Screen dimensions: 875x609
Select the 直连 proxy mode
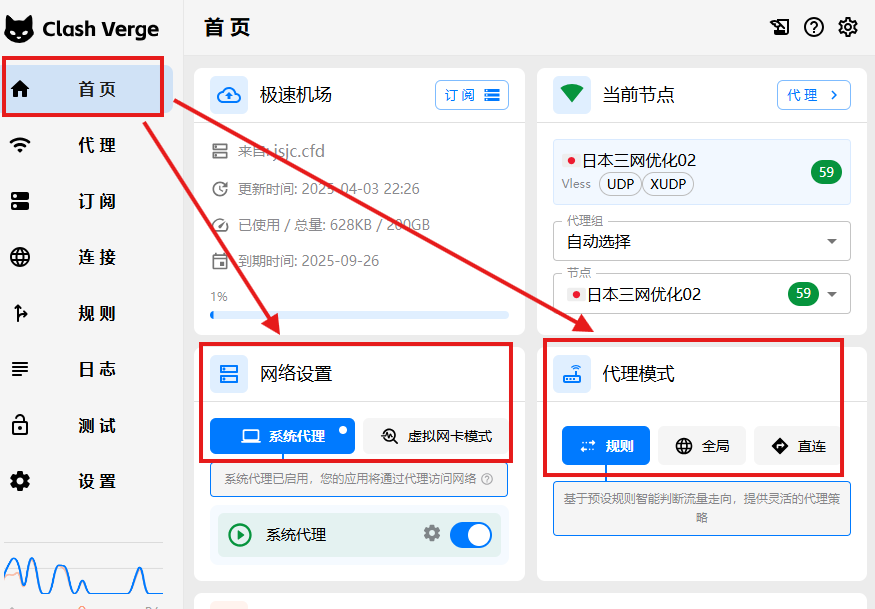point(798,446)
